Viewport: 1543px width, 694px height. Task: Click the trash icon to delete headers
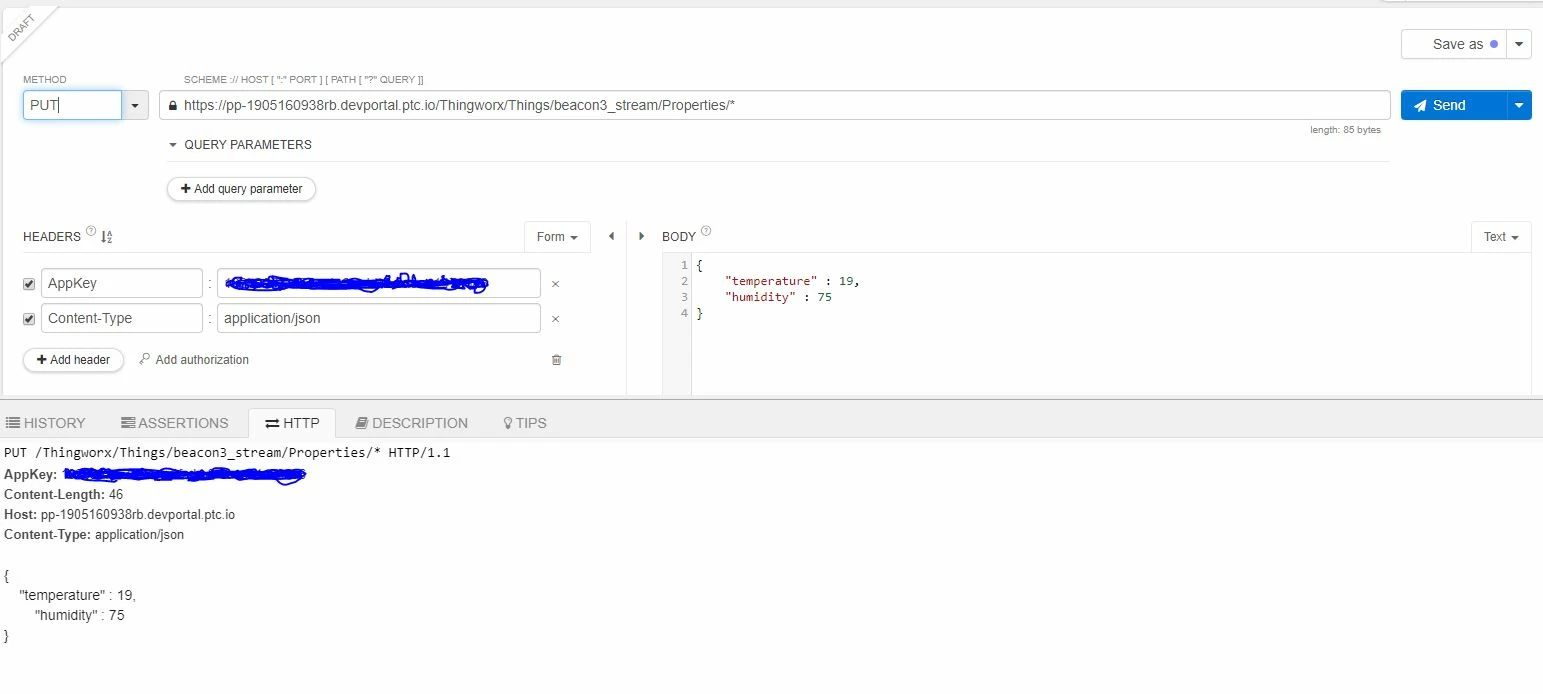pyautogui.click(x=557, y=360)
